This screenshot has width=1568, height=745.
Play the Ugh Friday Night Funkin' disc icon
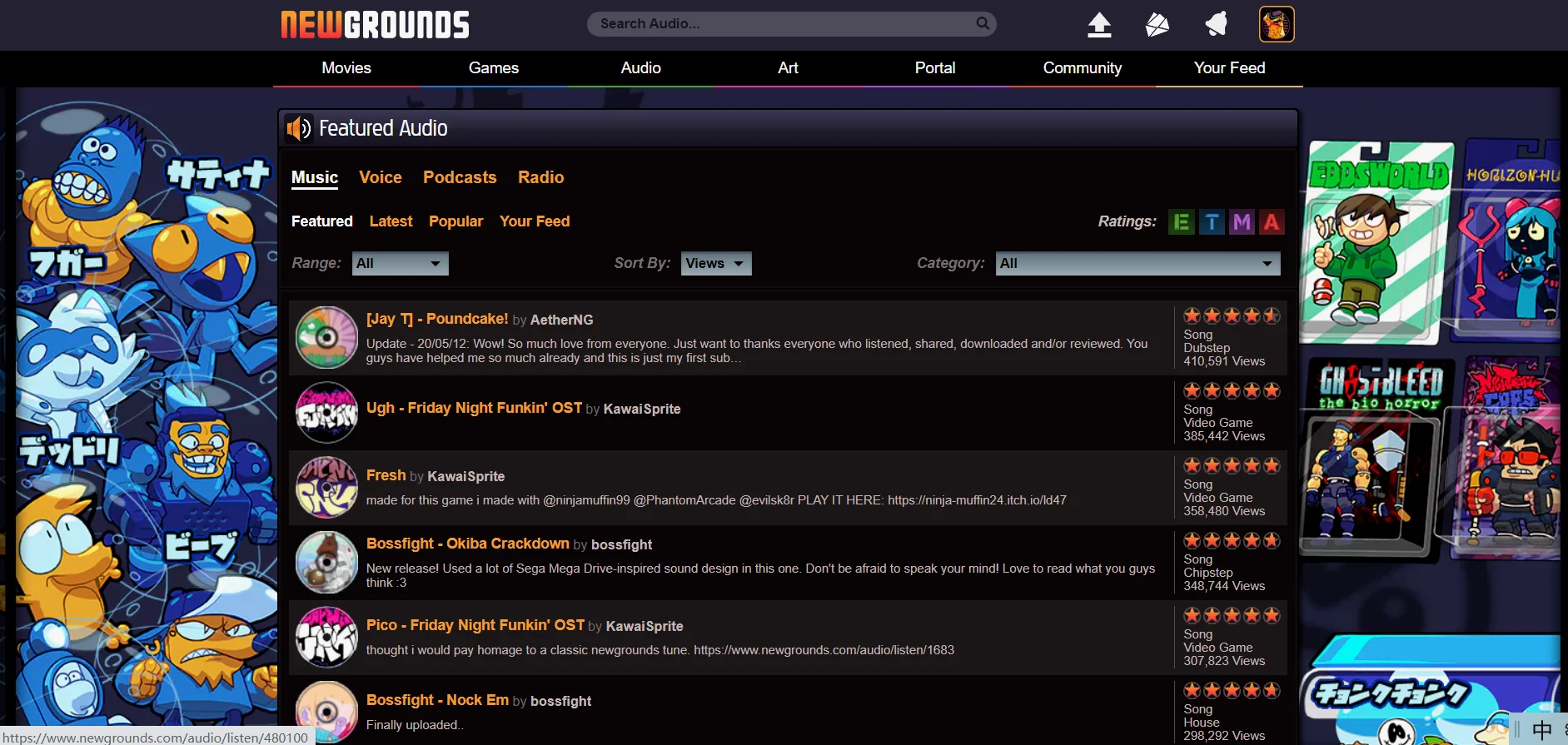(326, 412)
